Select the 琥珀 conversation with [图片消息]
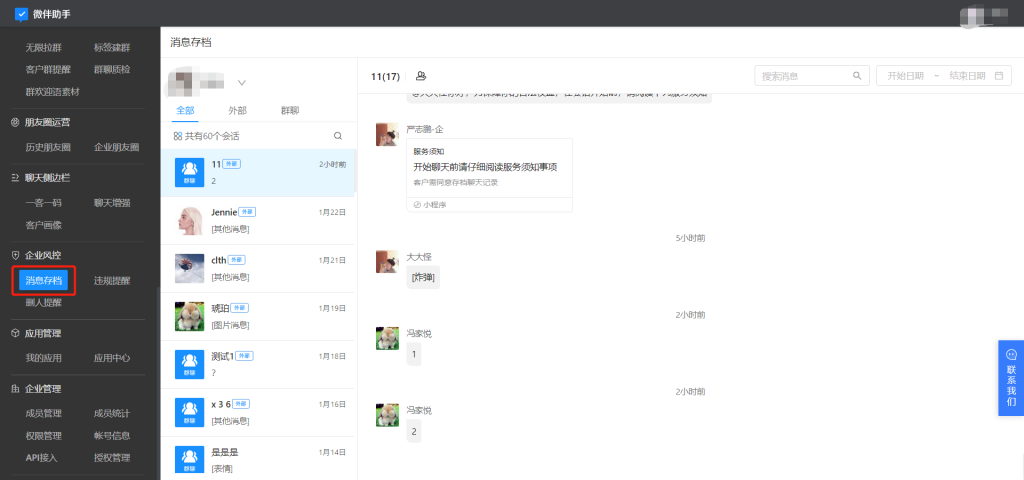Viewport: 1024px width, 480px height. pyautogui.click(x=259, y=317)
